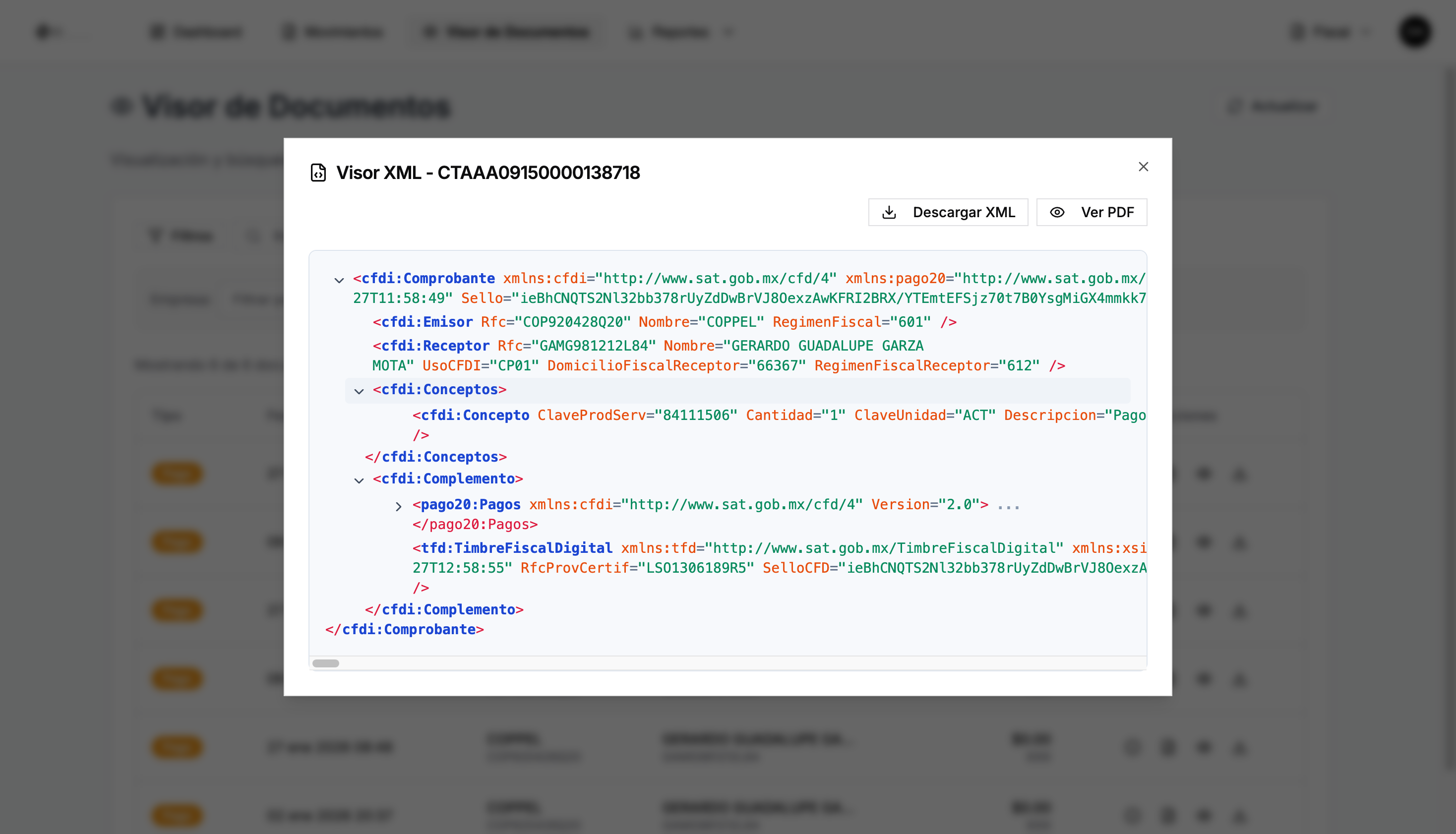
Task: Click the closing </cfdi:Conceptos> tag
Action: click(436, 457)
